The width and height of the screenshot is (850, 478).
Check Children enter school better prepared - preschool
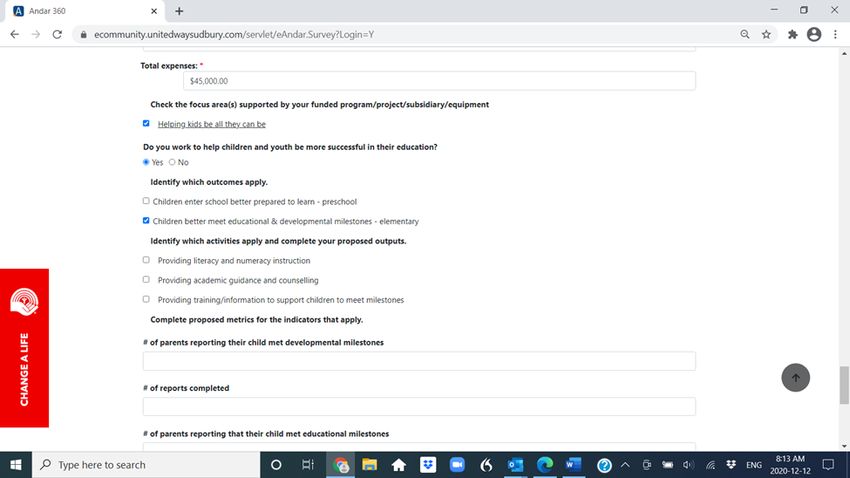click(x=146, y=201)
